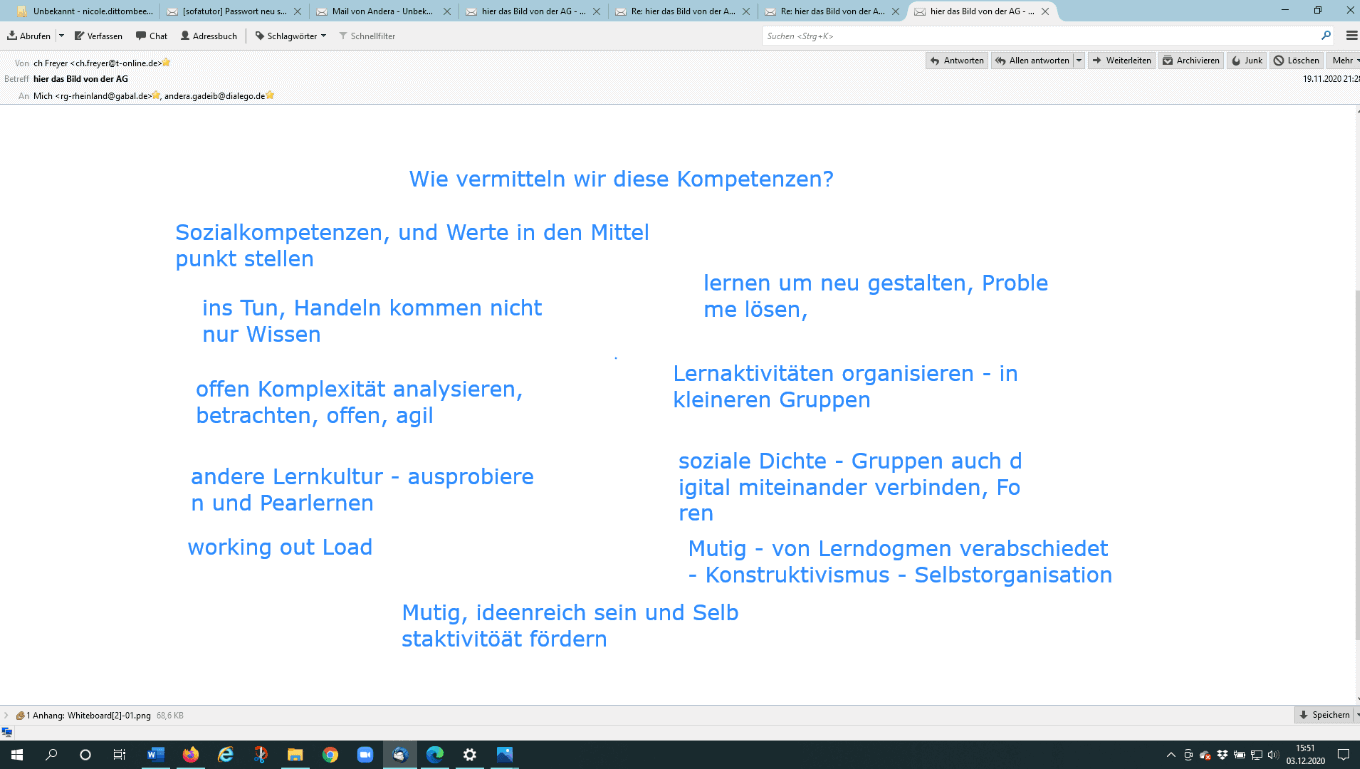Open the Adressbuch address book

(x=208, y=36)
